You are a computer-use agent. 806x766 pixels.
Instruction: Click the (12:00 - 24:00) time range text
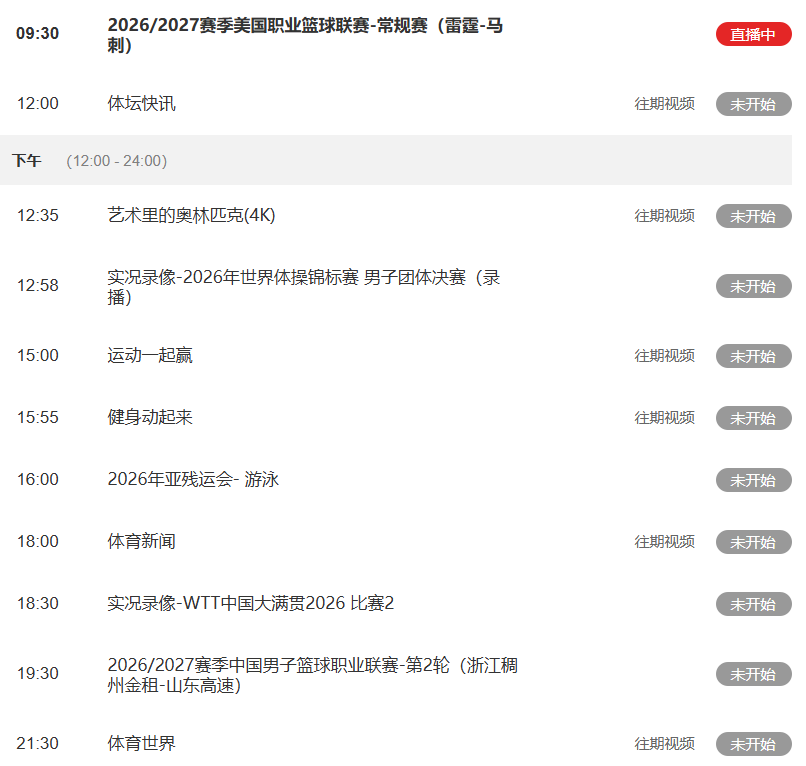tap(117, 161)
